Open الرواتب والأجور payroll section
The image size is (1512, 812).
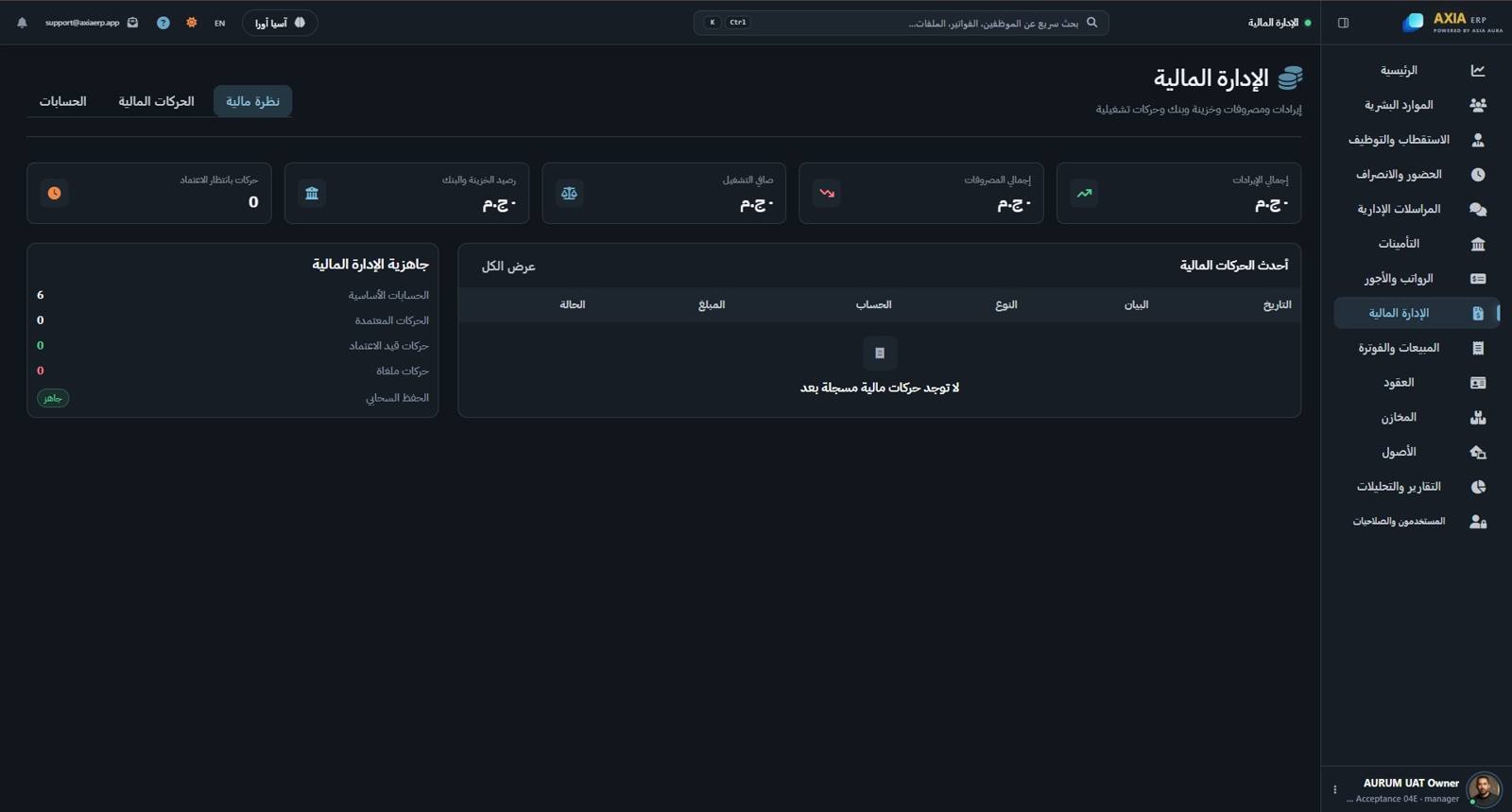(1416, 279)
